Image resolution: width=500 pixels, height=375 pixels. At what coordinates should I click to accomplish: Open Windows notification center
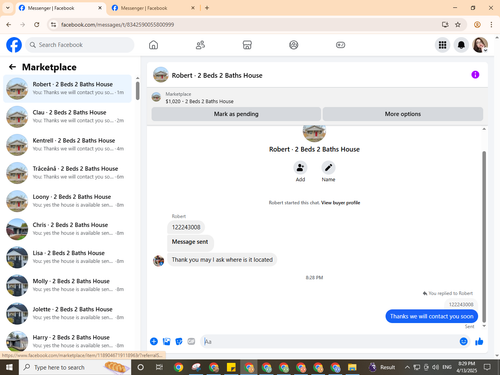click(487, 367)
